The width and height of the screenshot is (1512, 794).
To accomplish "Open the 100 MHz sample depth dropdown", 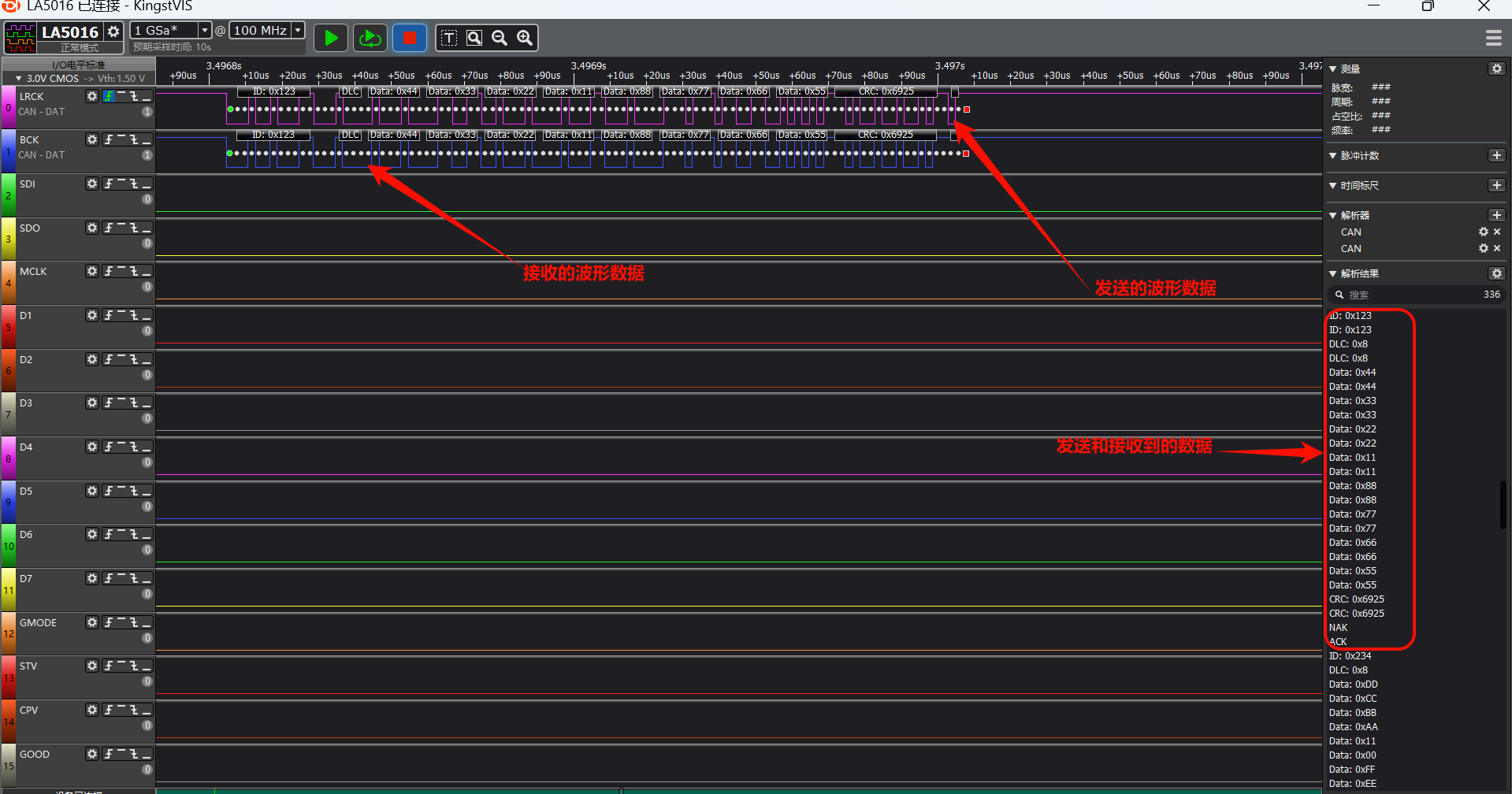I will (x=298, y=31).
